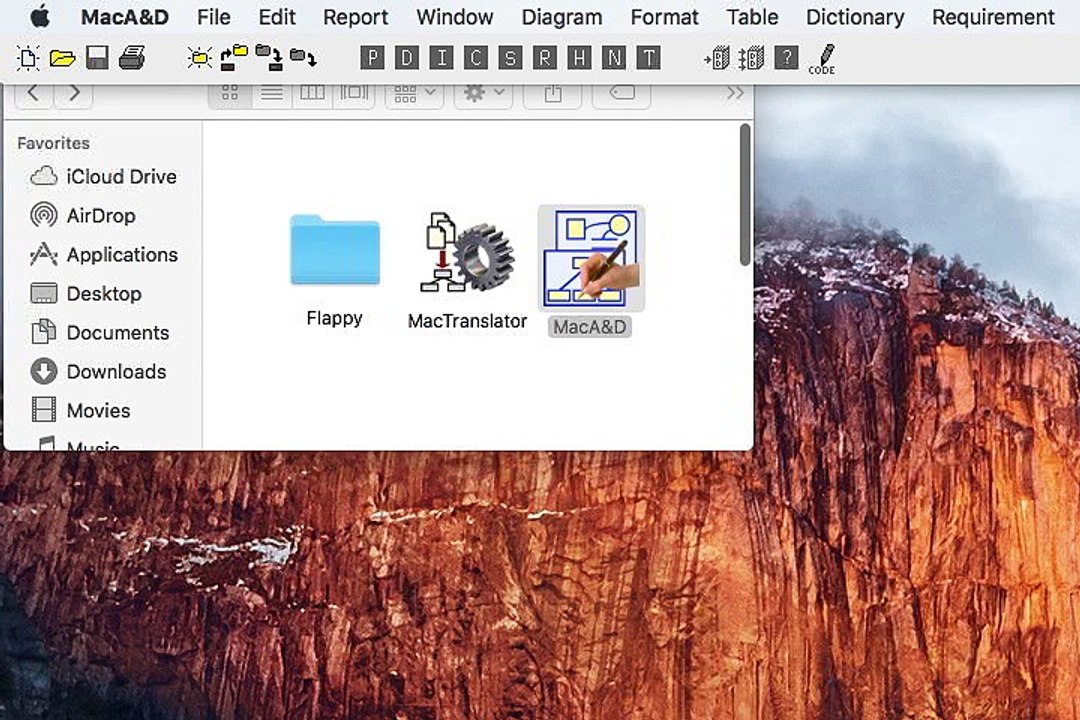
Task: Click the gray folder icon with curved arrow
Action: [303, 58]
